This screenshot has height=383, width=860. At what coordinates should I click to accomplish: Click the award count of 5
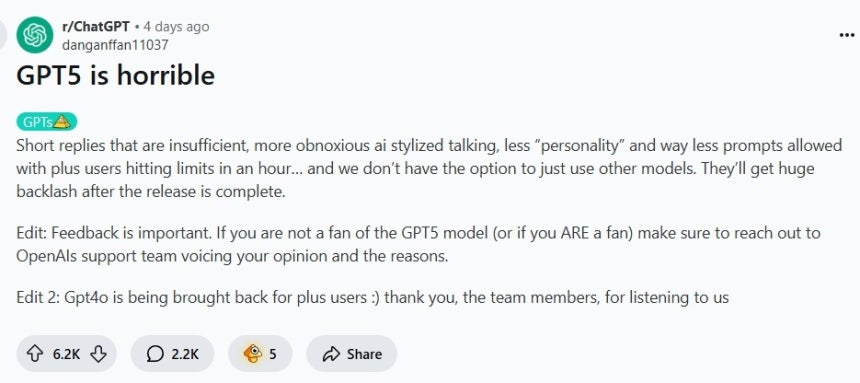[x=273, y=354]
